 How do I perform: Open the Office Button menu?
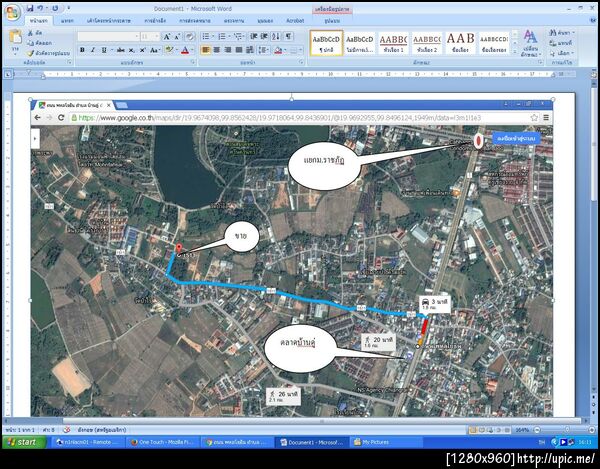point(13,13)
